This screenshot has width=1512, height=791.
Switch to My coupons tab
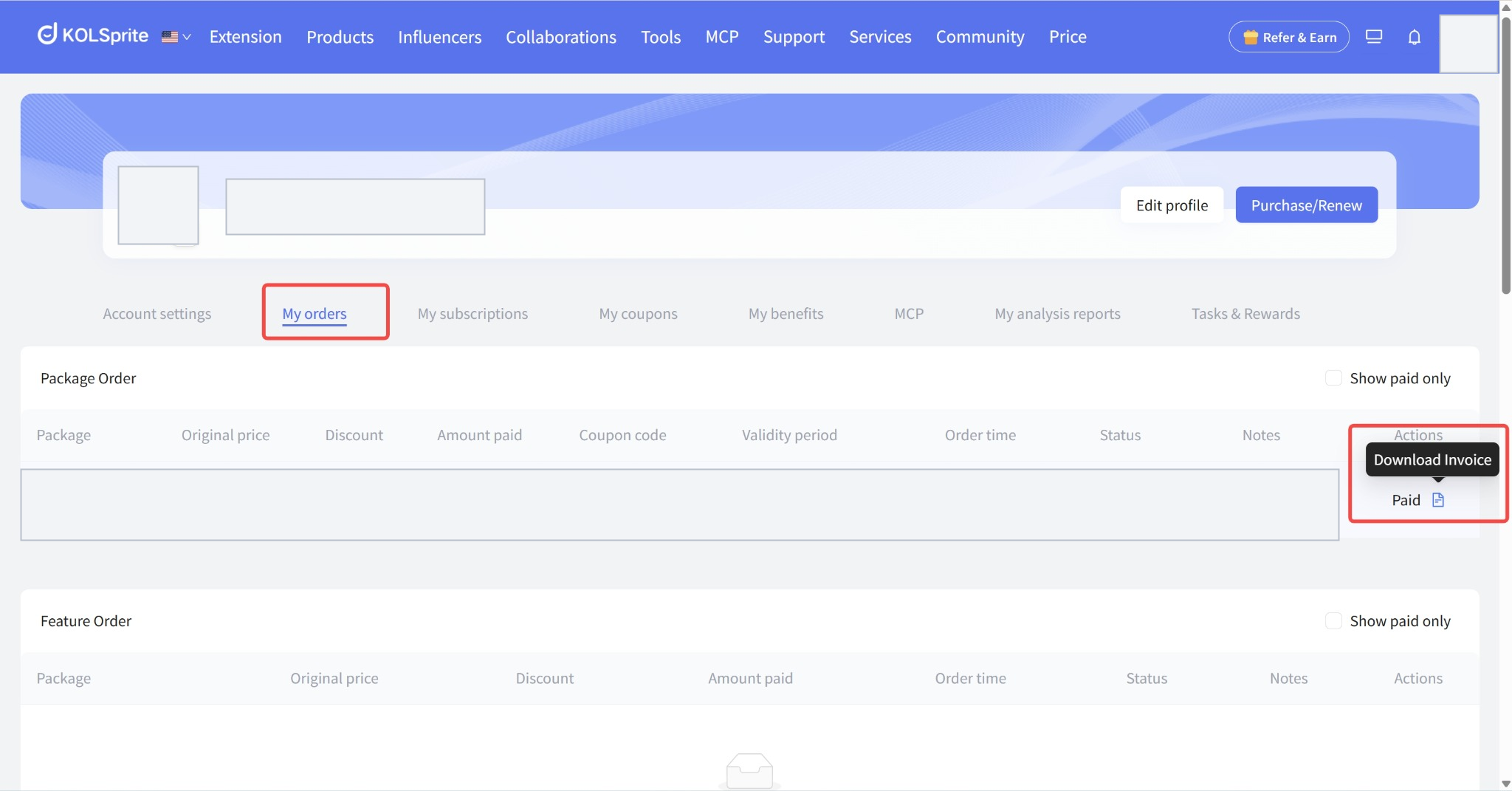(638, 314)
